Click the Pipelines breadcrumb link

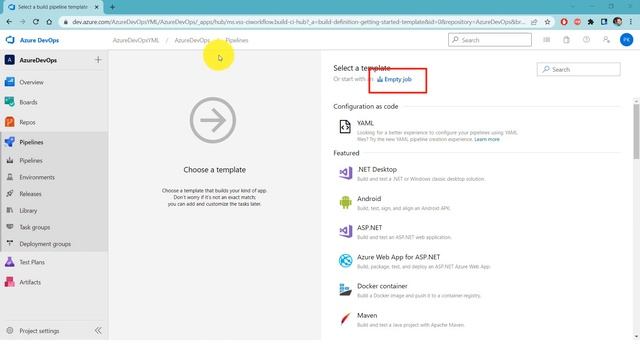click(237, 40)
